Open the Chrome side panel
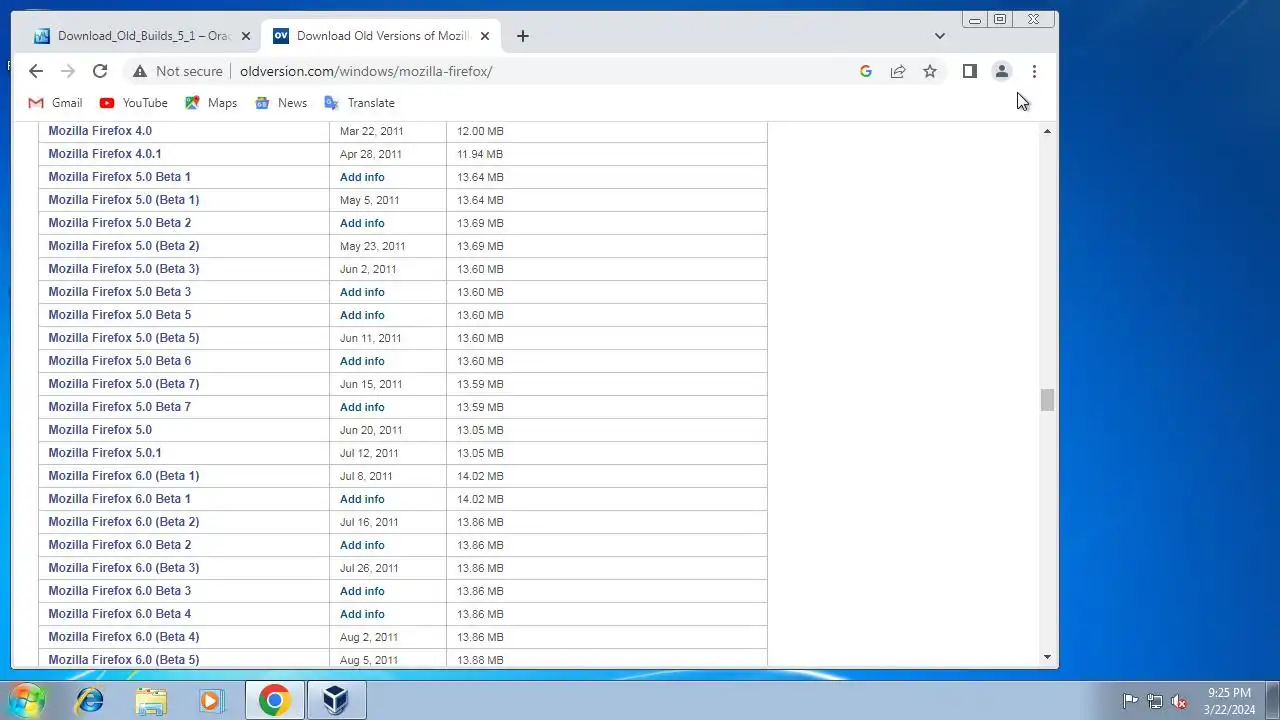Screen dimensions: 1280x720 (x=969, y=71)
